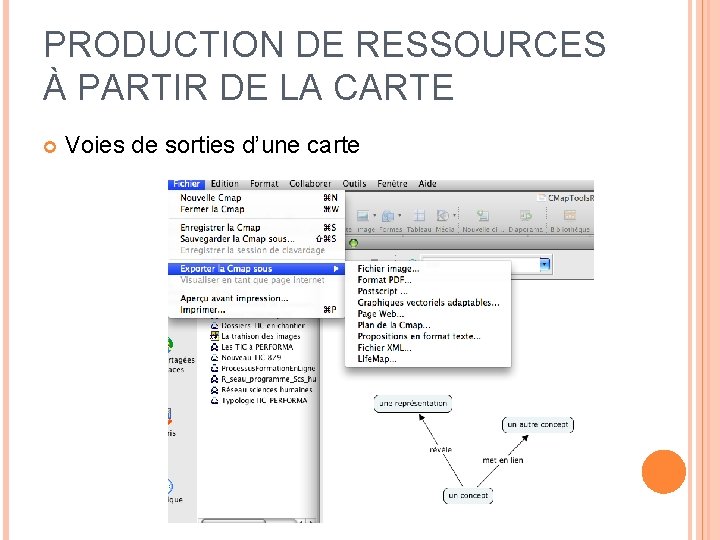Choose Nouvelle Cmap menu entry
This screenshot has height=540, width=720.
click(x=256, y=198)
